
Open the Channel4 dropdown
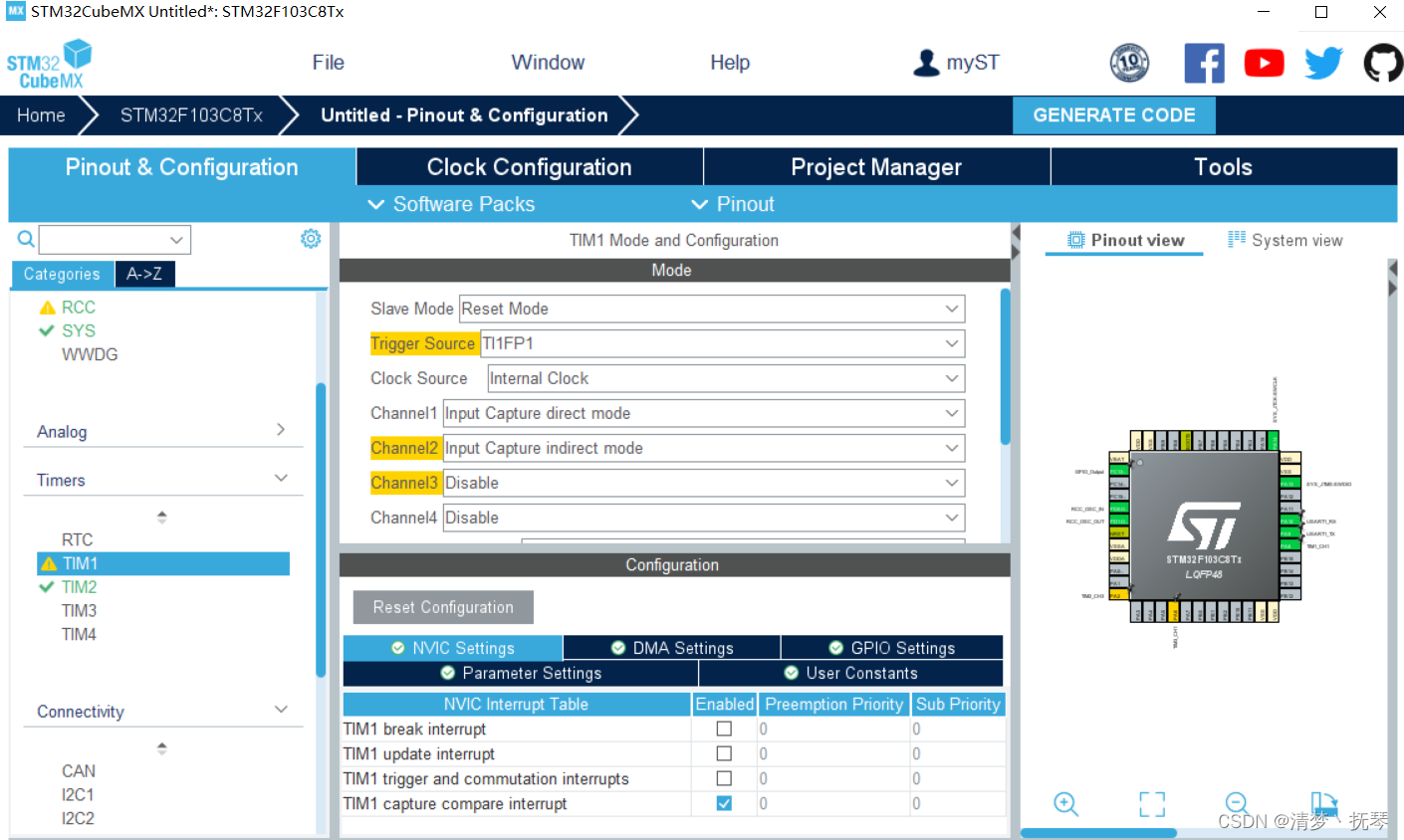pyautogui.click(x=704, y=518)
